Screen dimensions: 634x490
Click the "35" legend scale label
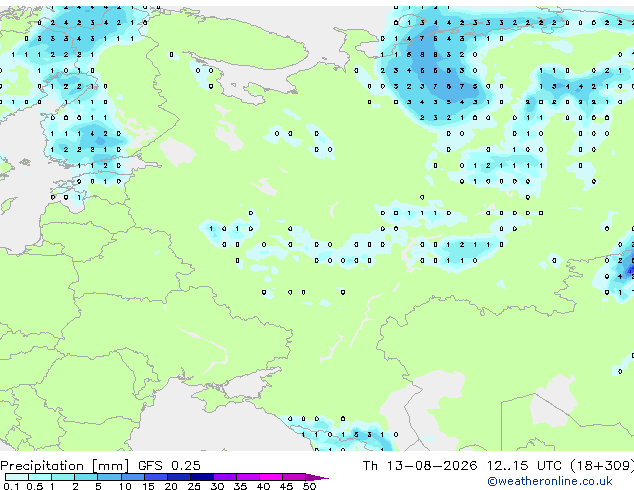[240, 486]
